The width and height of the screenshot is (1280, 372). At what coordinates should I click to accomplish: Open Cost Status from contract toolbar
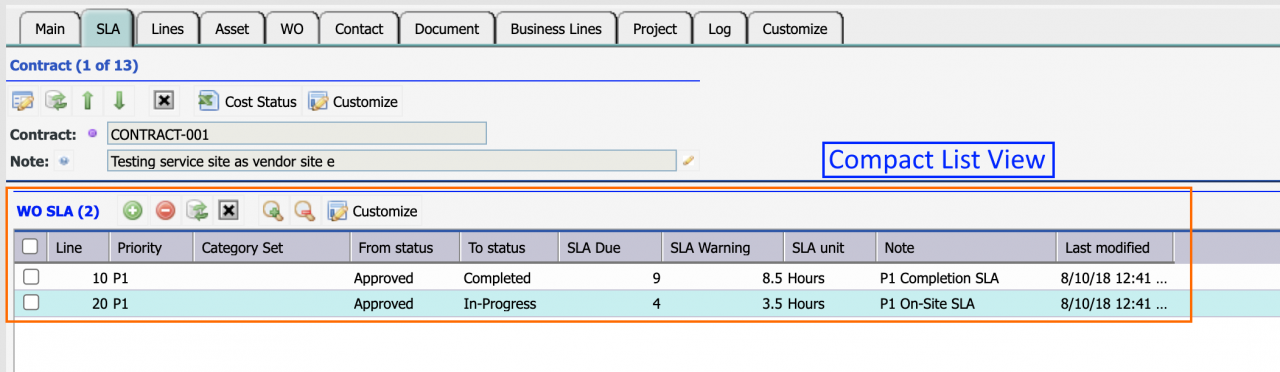[x=248, y=101]
